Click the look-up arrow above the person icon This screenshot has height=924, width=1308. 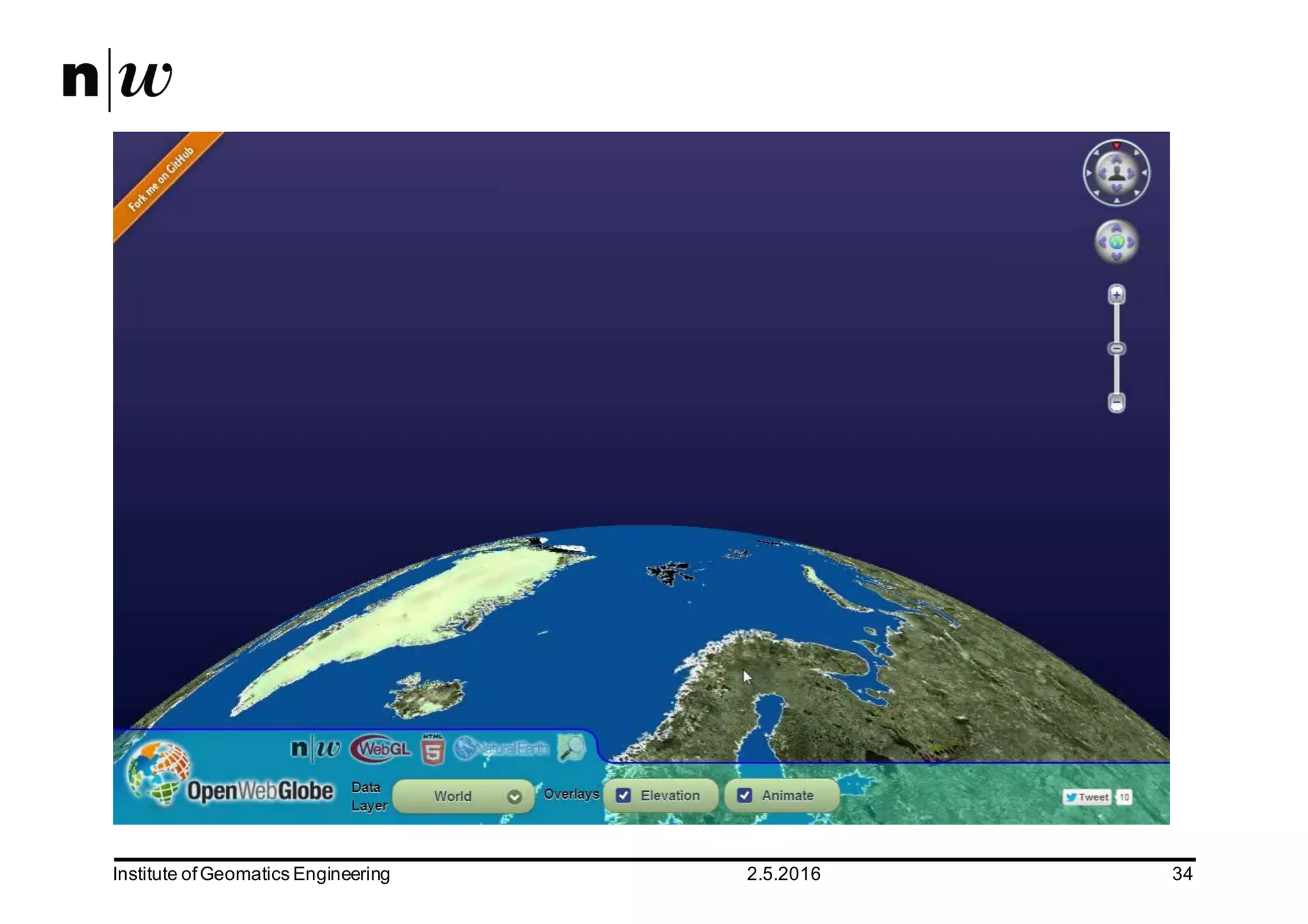tap(1116, 160)
